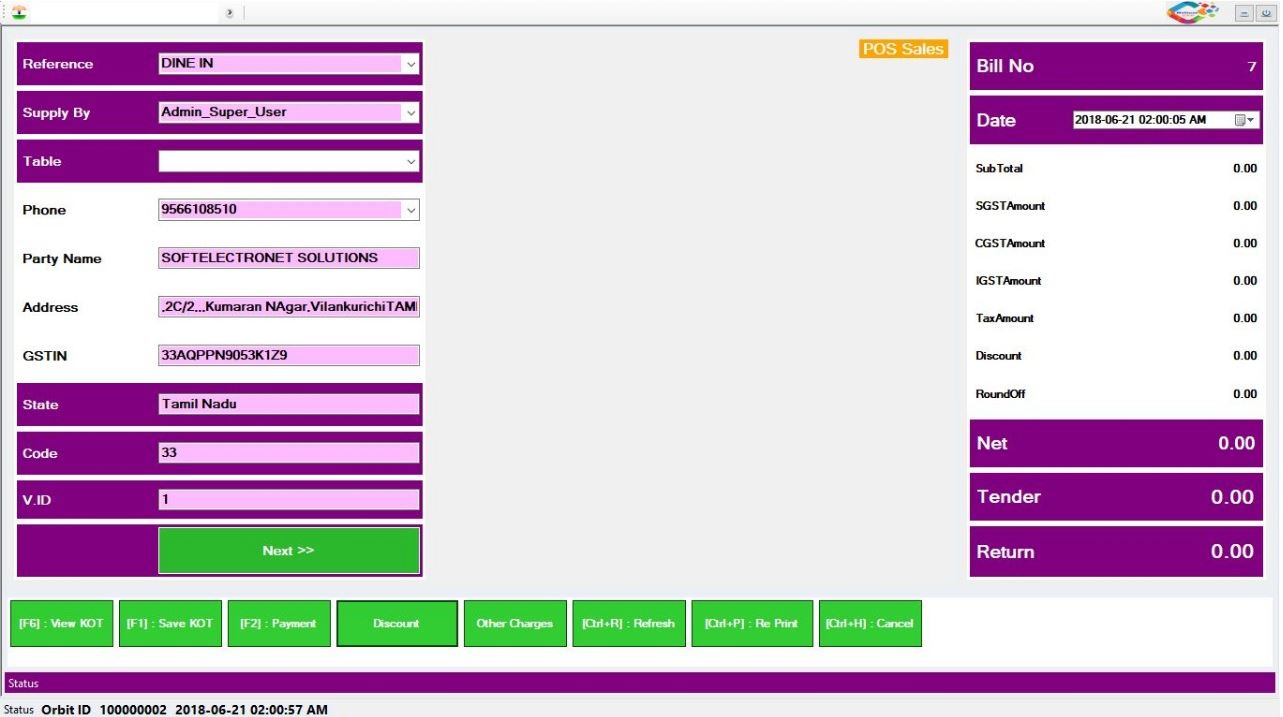
Task: Click the India flag icon in top bar
Action: tap(19, 13)
